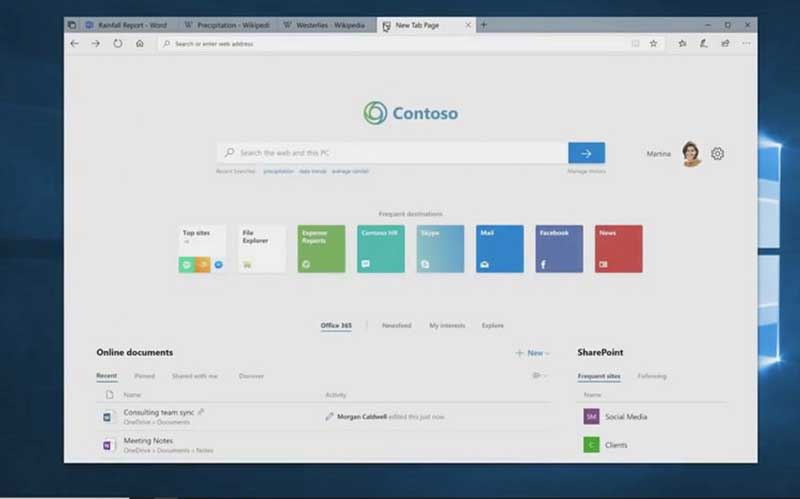Open the Social Media SharePoint site
Screen dimensions: 800x499
click(616, 417)
